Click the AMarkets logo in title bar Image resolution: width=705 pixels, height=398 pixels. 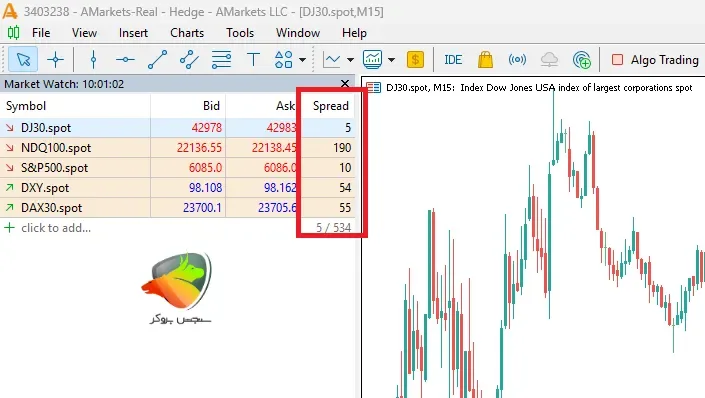pyautogui.click(x=10, y=11)
